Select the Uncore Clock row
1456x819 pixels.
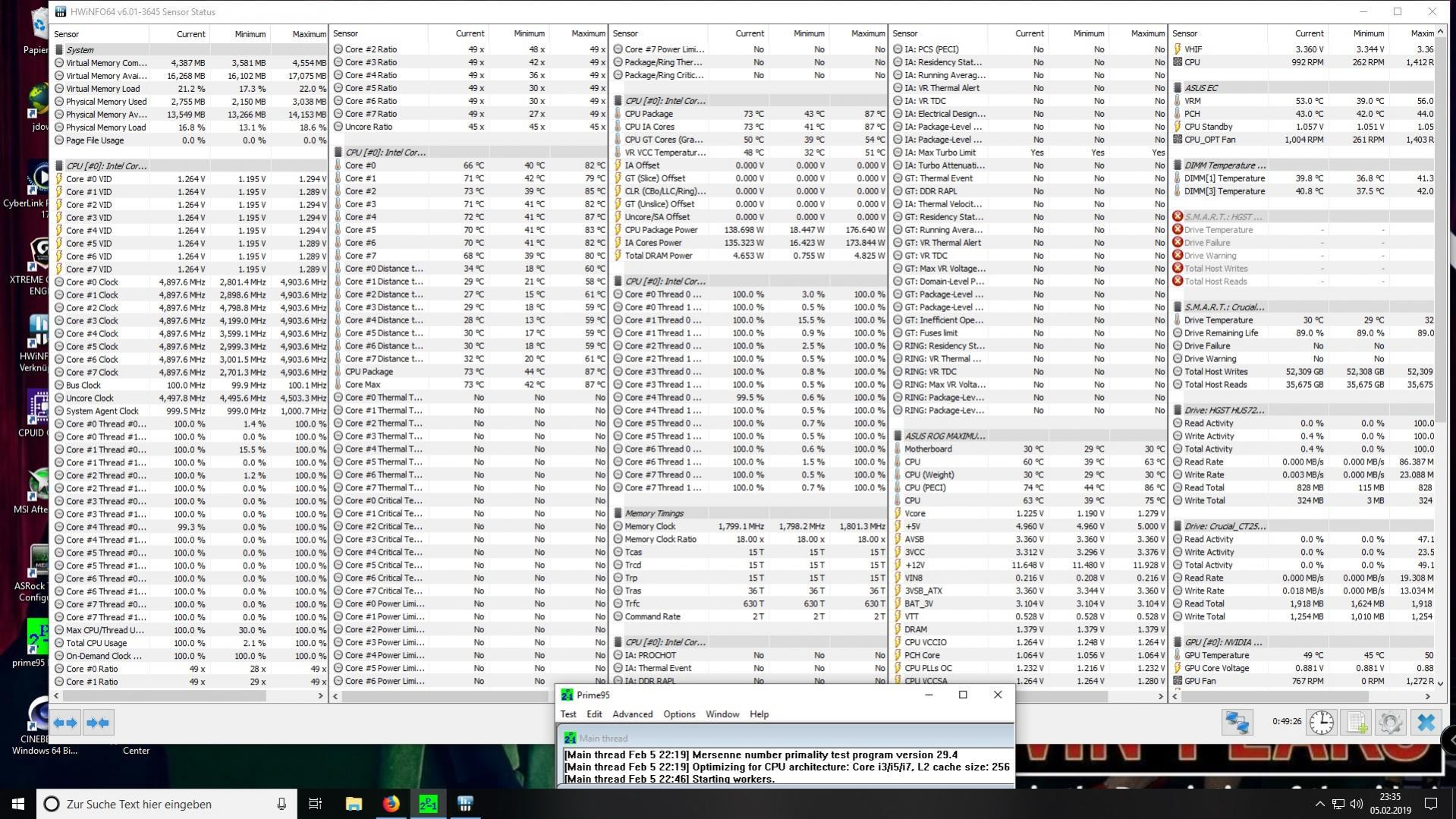click(x=190, y=398)
